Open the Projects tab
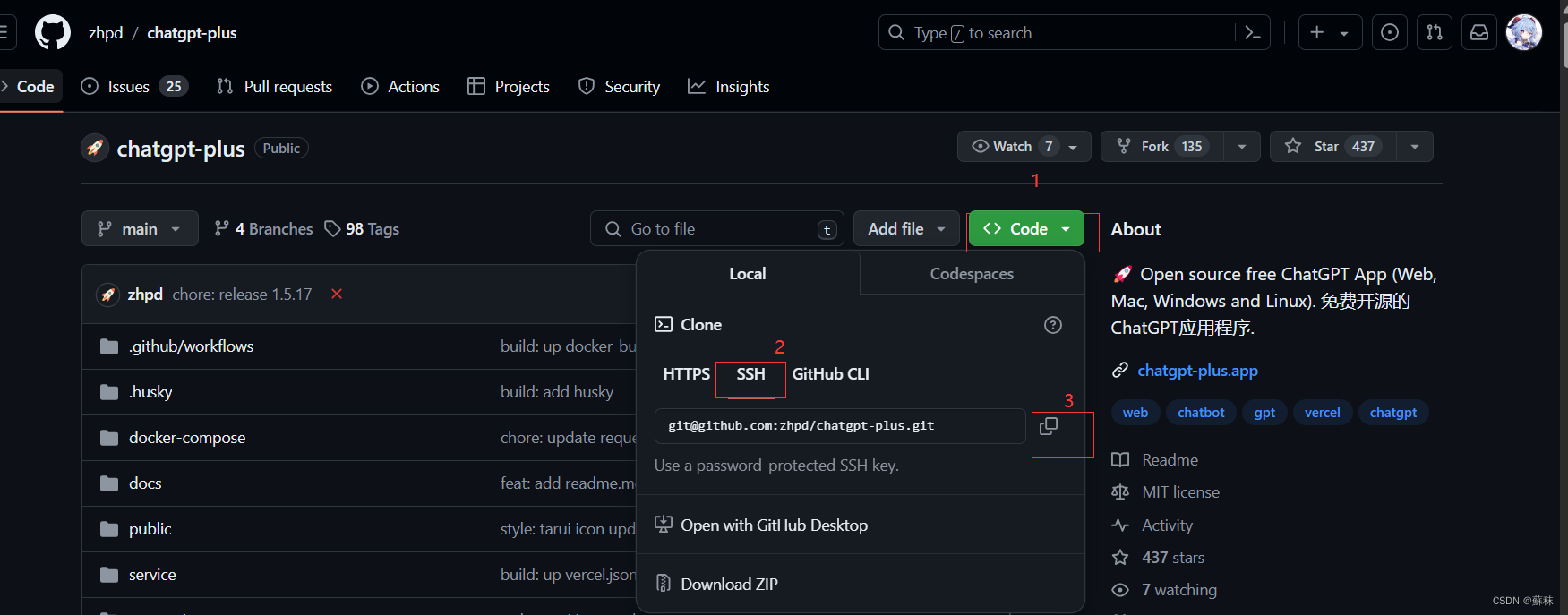The image size is (1568, 615). [x=509, y=87]
